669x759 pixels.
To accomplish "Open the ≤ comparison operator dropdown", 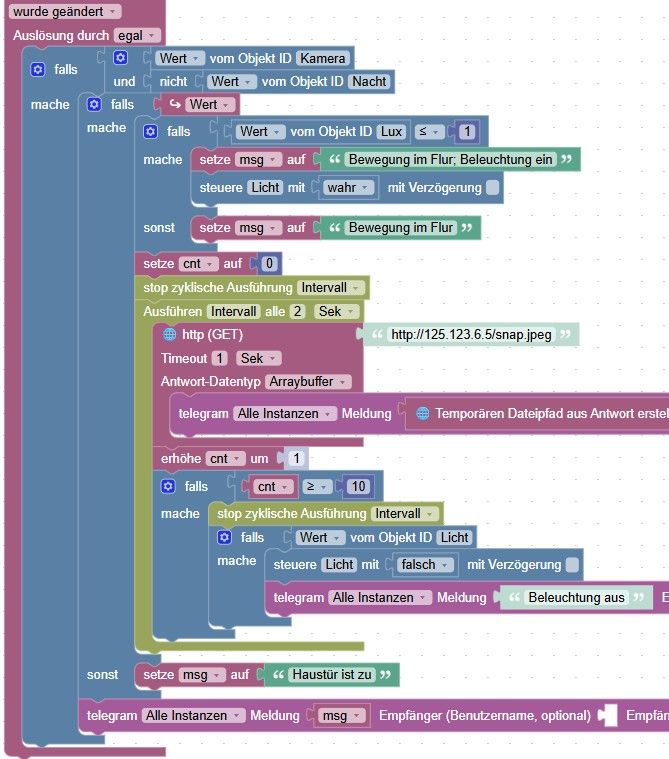I will [x=429, y=131].
